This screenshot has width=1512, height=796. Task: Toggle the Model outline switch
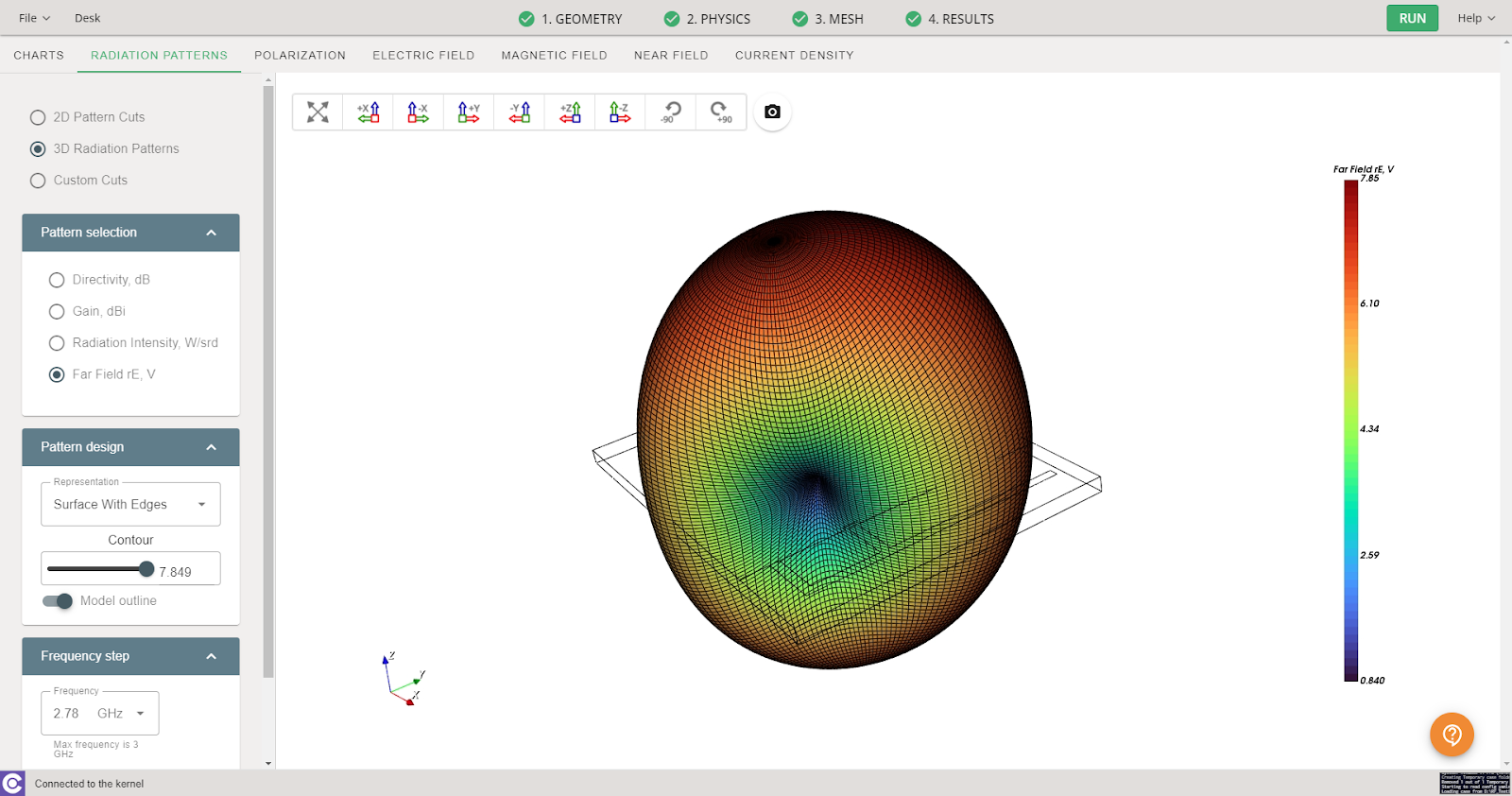click(x=58, y=601)
